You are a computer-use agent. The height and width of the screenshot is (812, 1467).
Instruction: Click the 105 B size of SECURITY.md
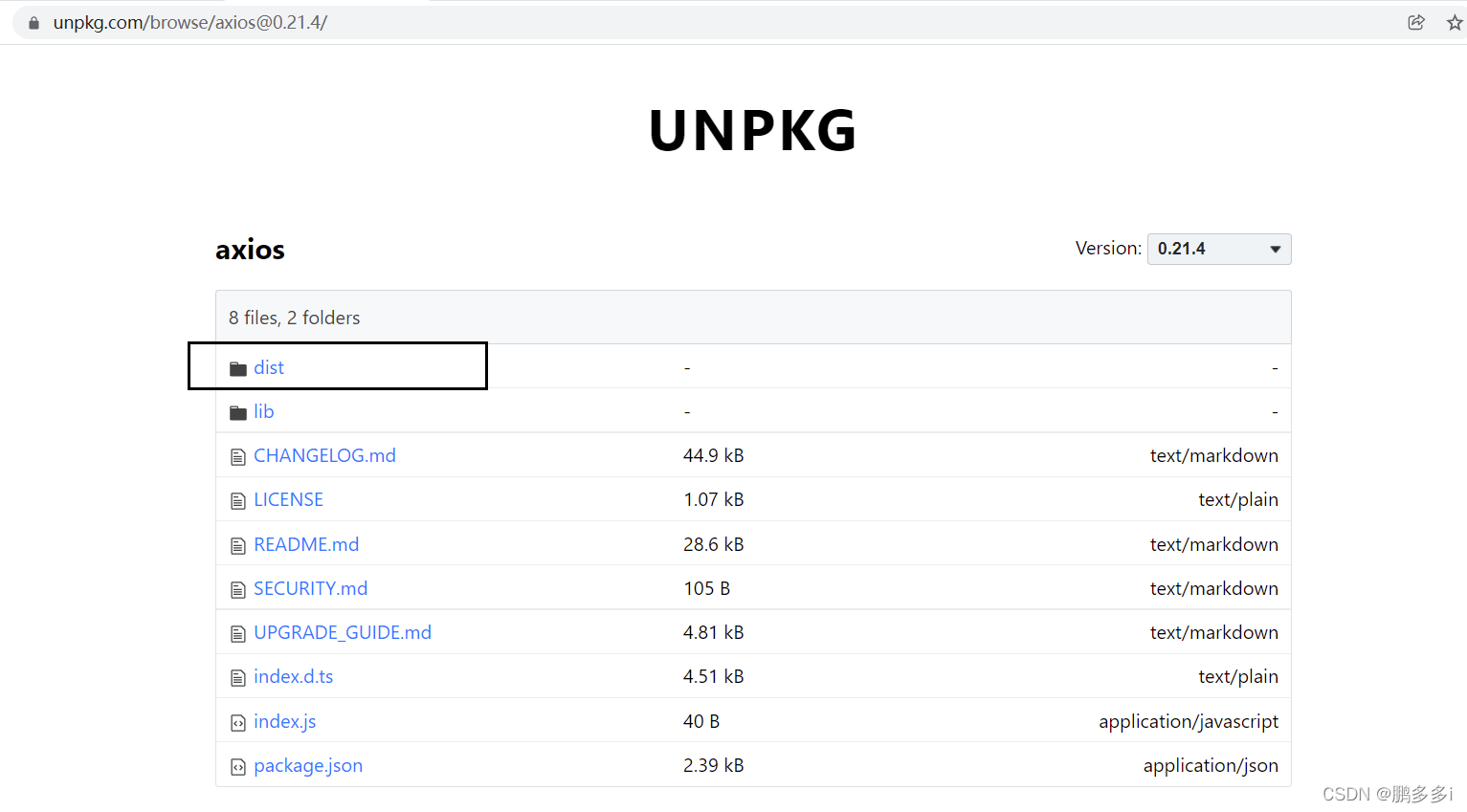point(707,588)
